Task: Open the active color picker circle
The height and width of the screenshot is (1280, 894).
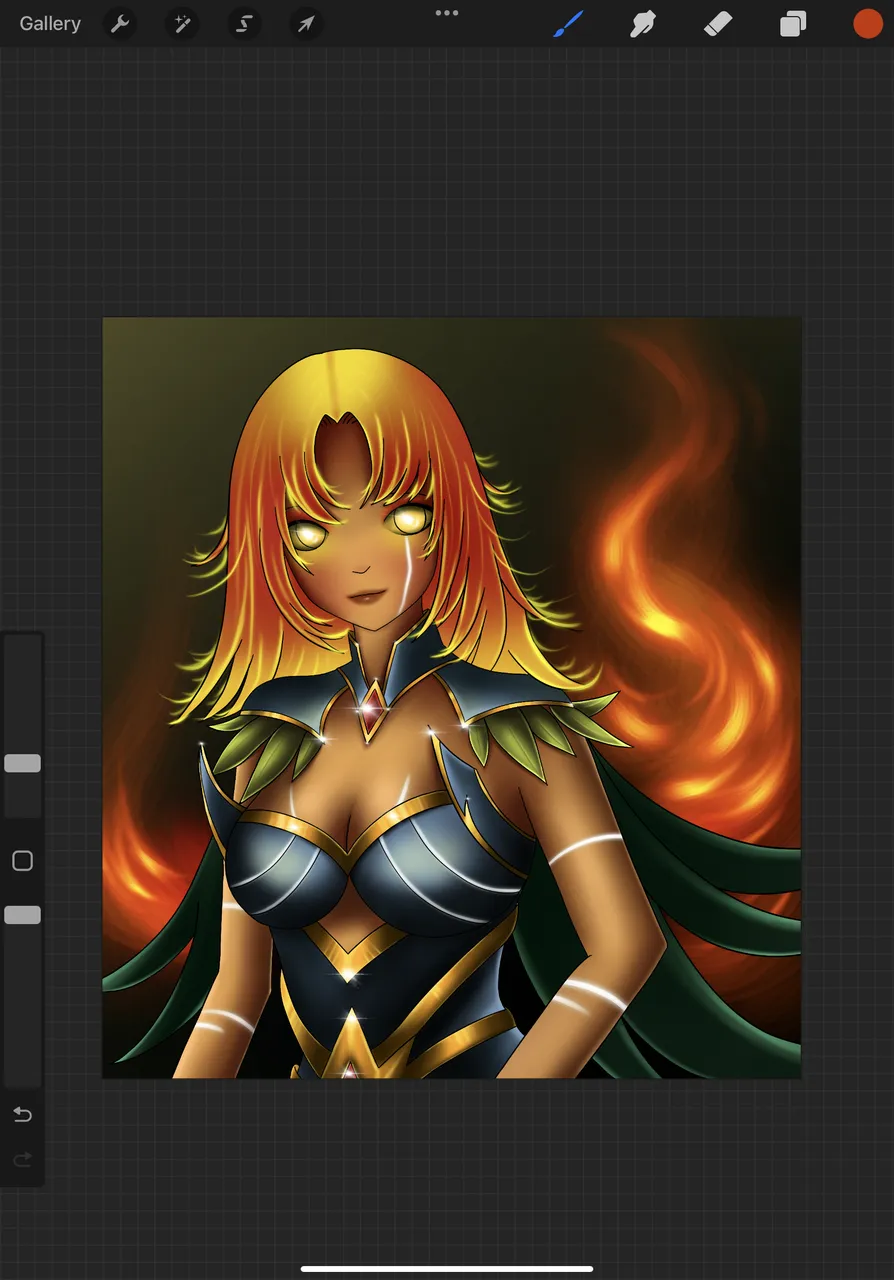Action: tap(868, 24)
